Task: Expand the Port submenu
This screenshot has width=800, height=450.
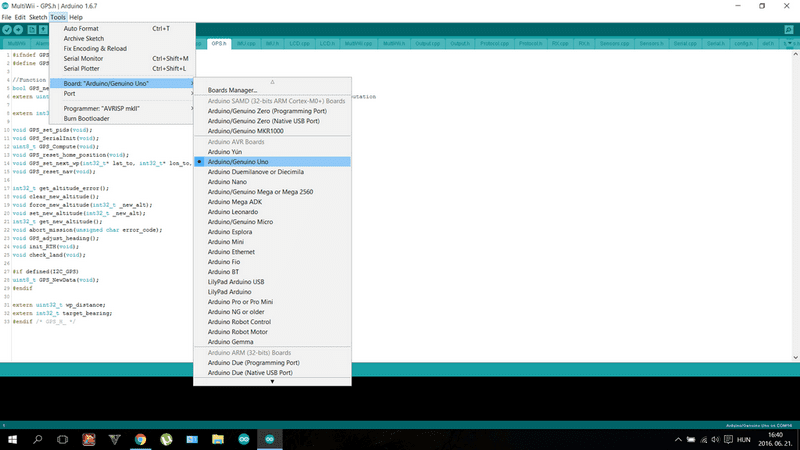Action: (122, 93)
